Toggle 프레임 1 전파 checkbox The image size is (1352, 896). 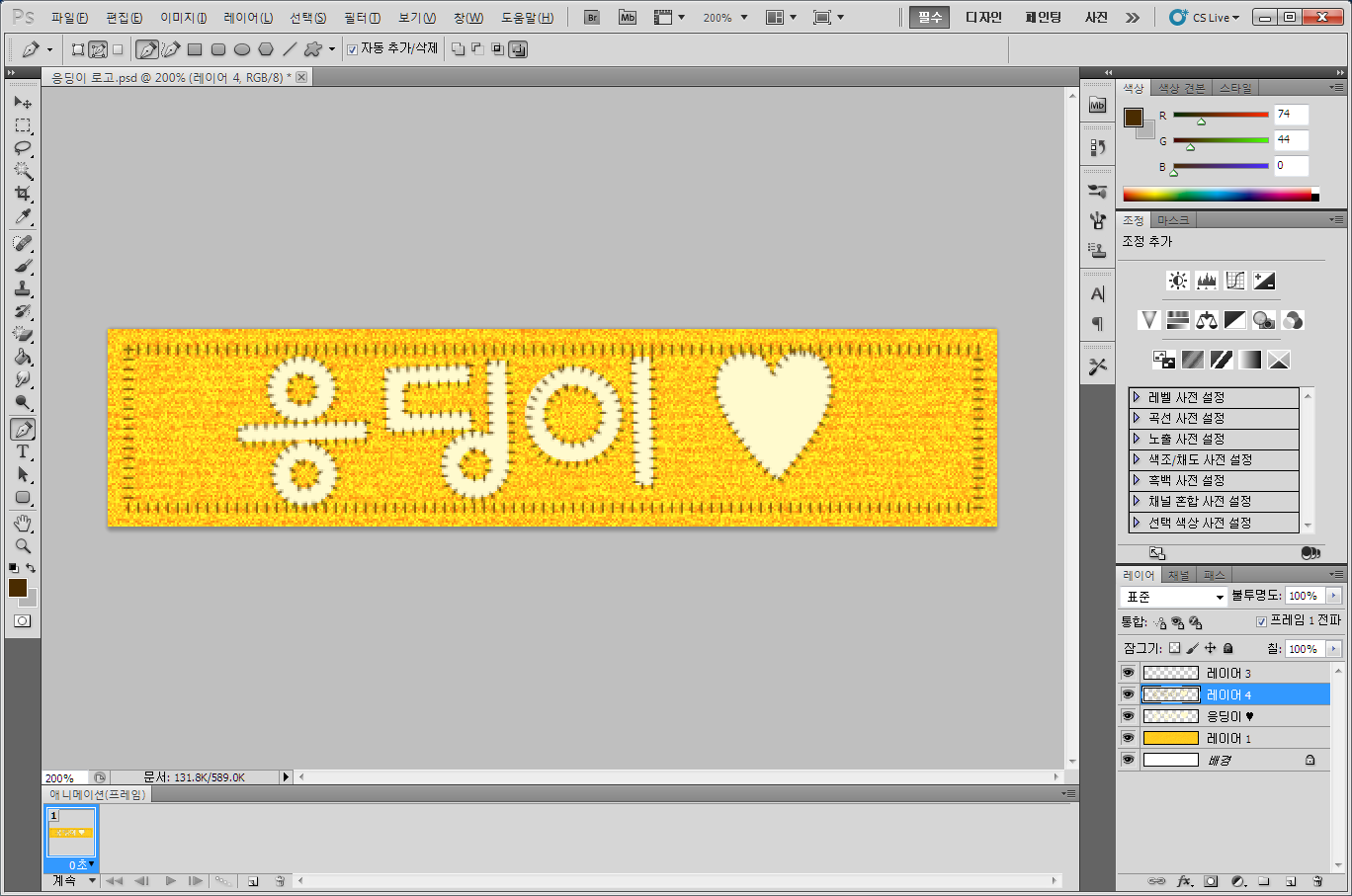point(1261,621)
